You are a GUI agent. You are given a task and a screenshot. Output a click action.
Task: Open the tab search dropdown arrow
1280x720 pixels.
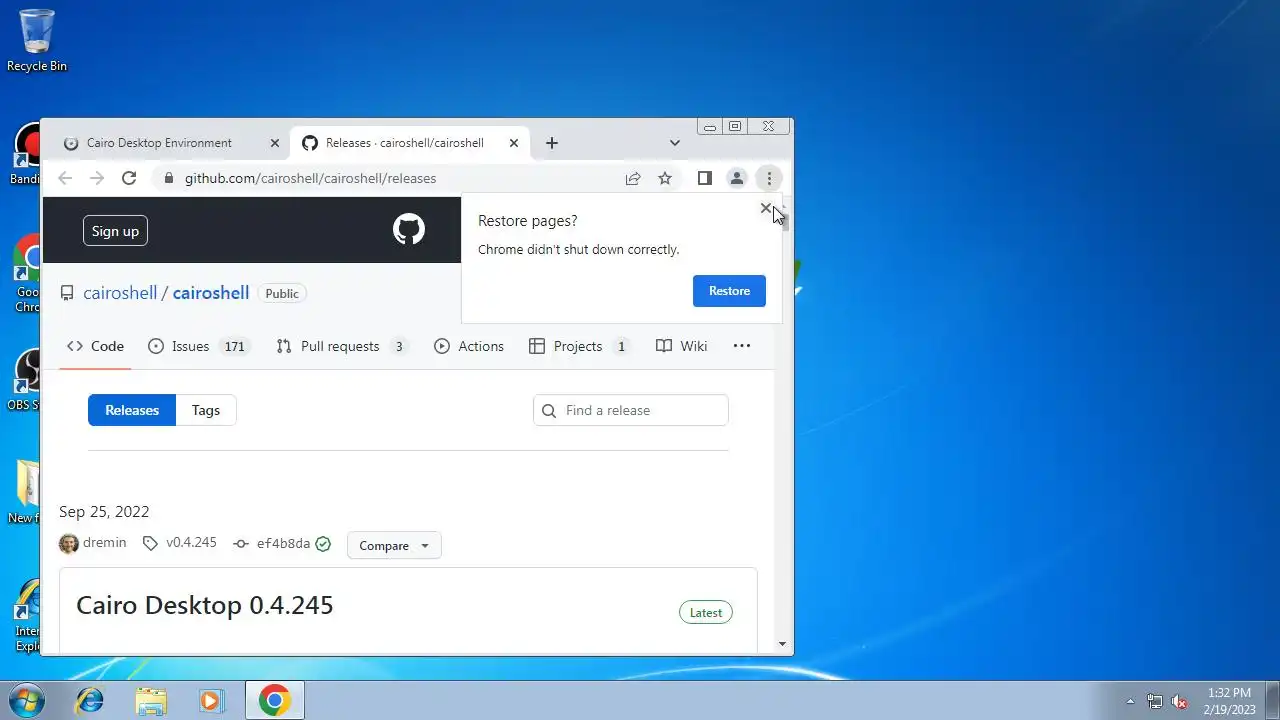pyautogui.click(x=675, y=143)
